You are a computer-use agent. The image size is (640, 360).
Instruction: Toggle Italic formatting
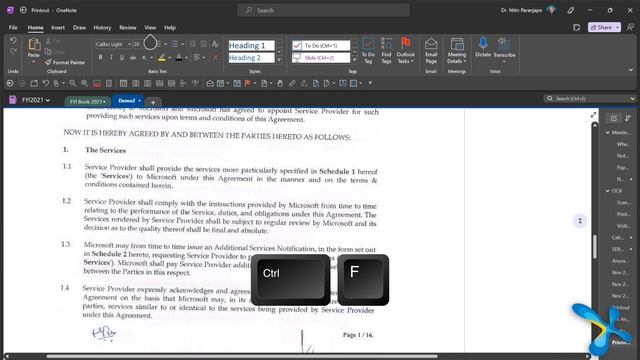pyautogui.click(x=111, y=58)
